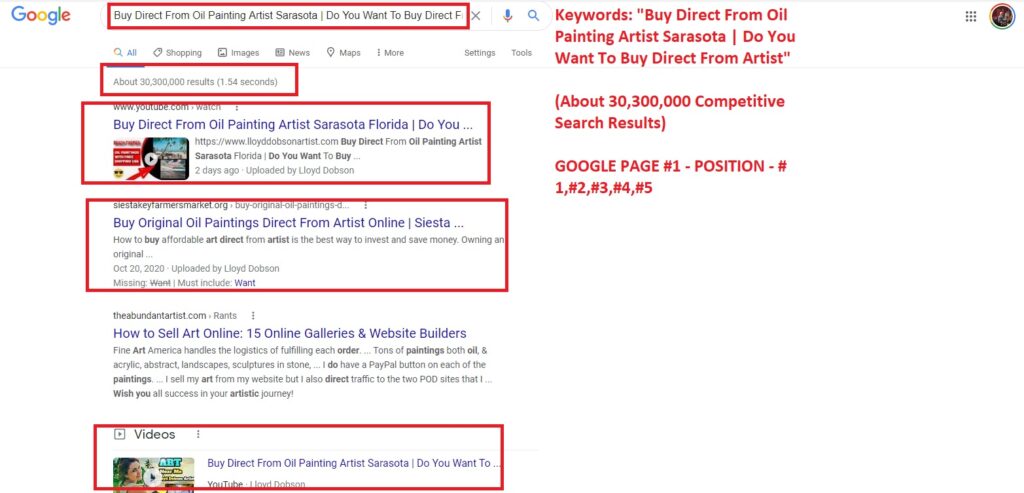Open the search Settings menu
The image size is (1024, 493).
pos(479,53)
